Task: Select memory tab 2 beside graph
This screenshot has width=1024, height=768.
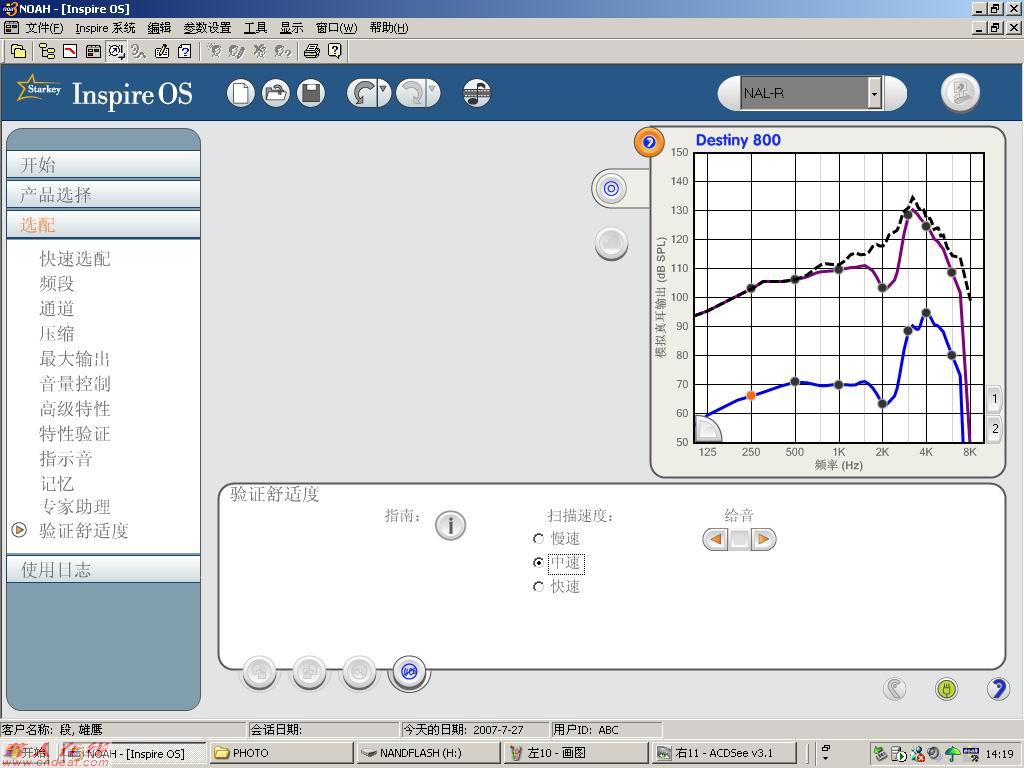Action: [x=994, y=429]
